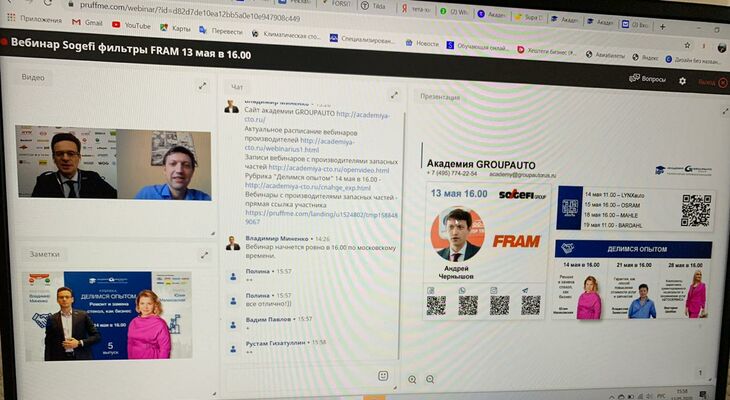This screenshot has width=730, height=400.
Task: Click in the chat message input field
Action: pos(300,376)
